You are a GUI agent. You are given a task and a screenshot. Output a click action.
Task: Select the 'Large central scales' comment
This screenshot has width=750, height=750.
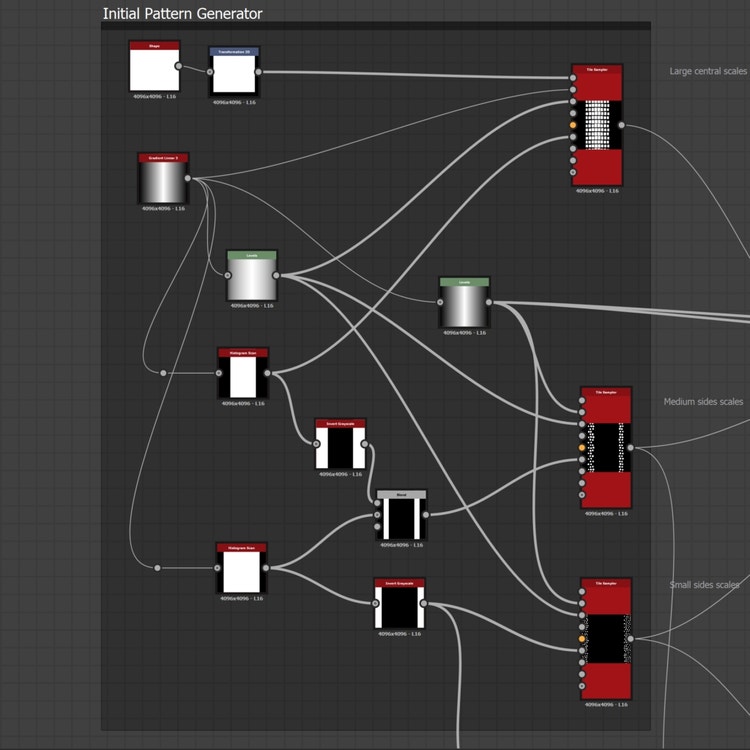[708, 71]
